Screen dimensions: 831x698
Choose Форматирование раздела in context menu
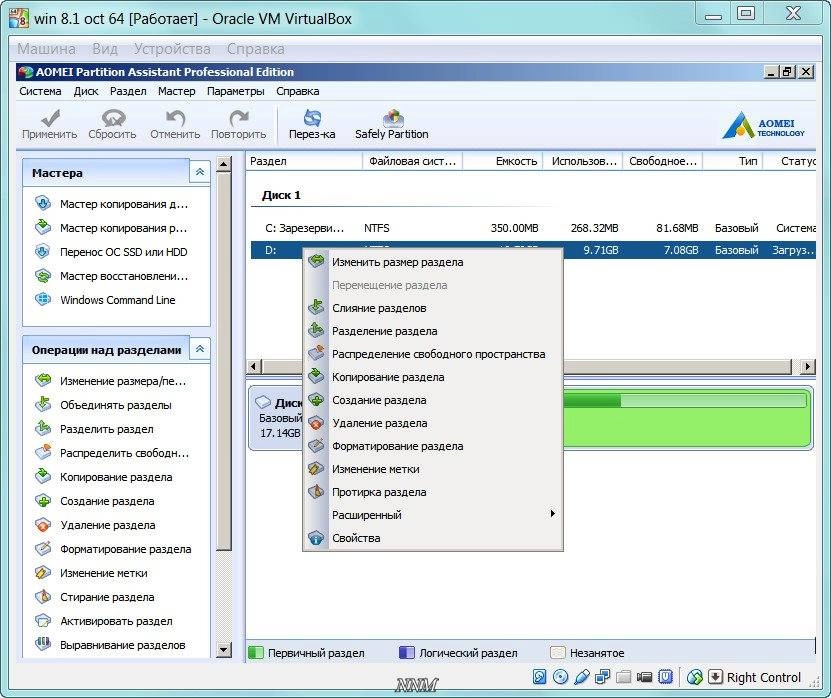click(432, 446)
